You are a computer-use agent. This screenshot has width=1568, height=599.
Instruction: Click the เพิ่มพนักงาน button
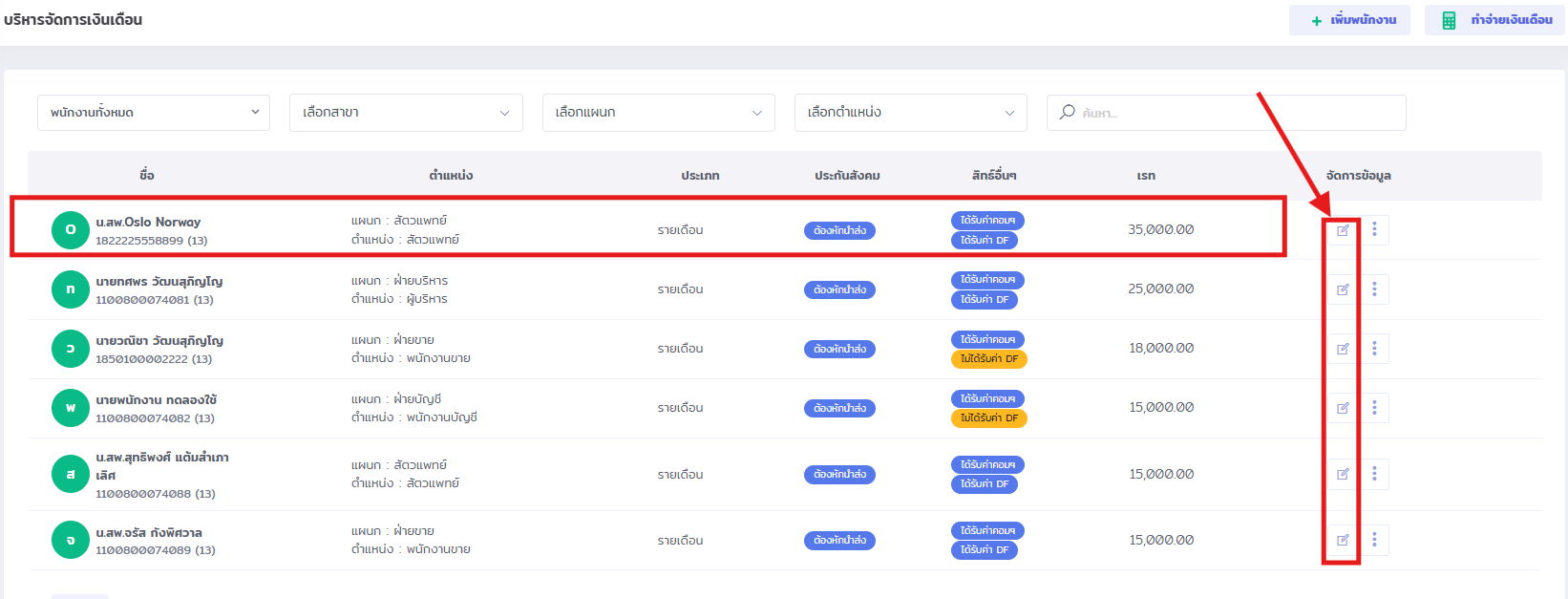point(1349,20)
